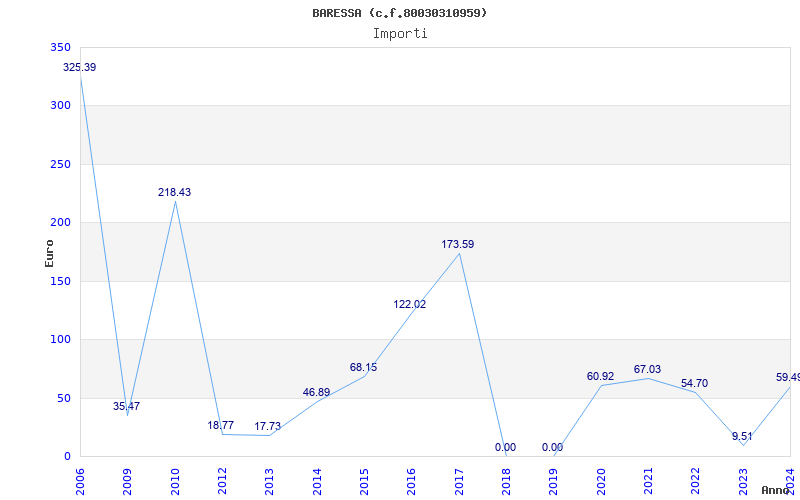
Task: Click the 9.51 data label
Action: pyautogui.click(x=742, y=437)
